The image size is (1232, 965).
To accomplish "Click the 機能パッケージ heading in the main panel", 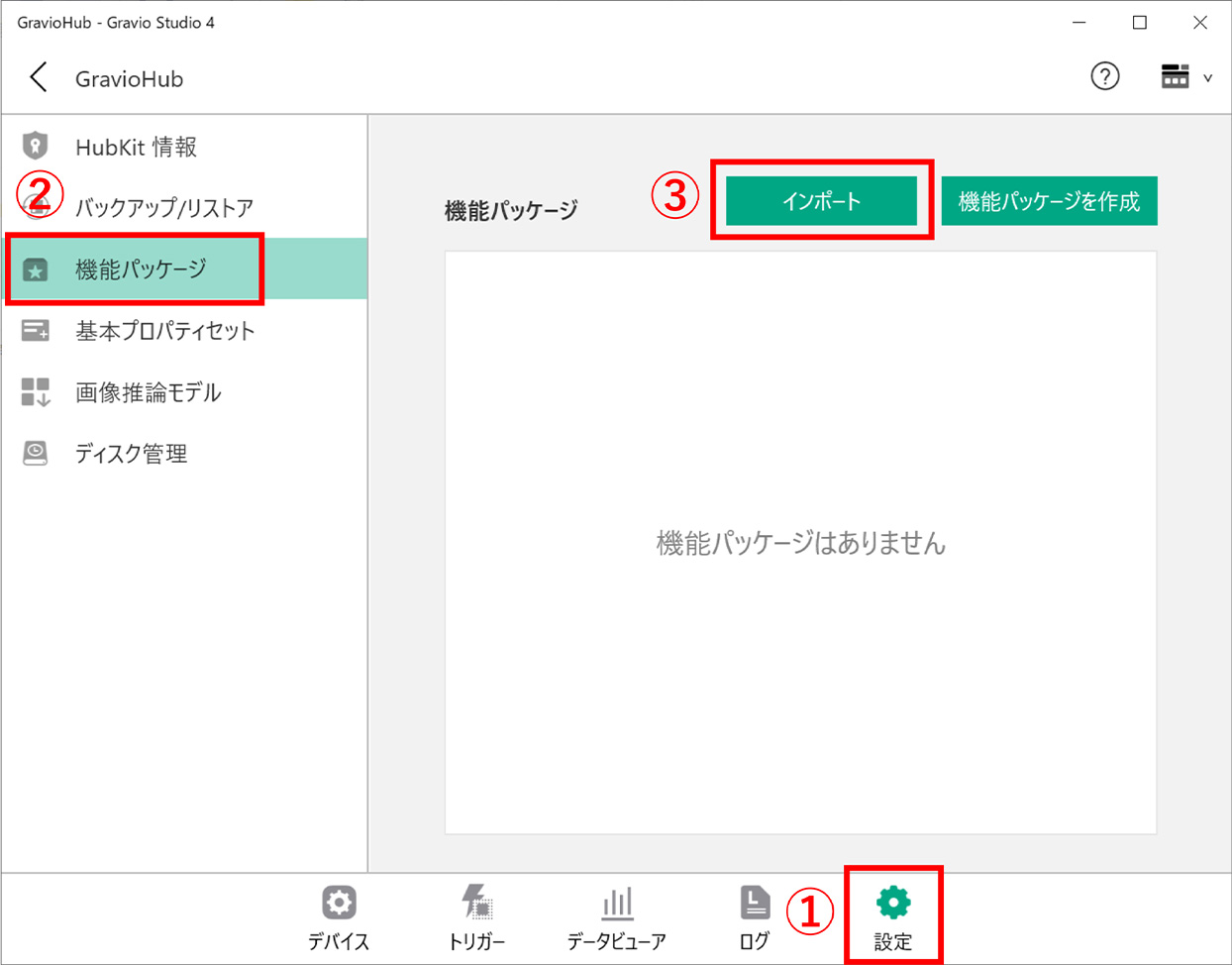I will (x=511, y=210).
